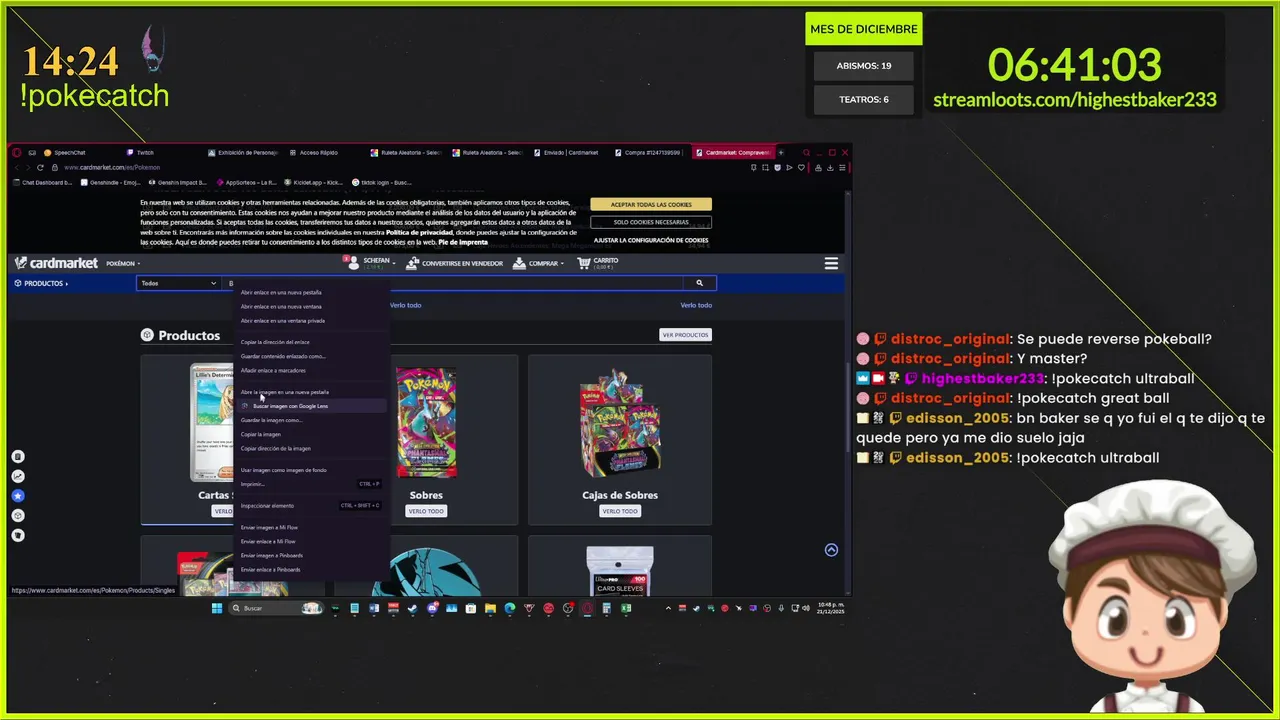Viewport: 1280px width, 720px height.
Task: Choose 'Copiar la dirección del enlace'
Action: pos(310,342)
